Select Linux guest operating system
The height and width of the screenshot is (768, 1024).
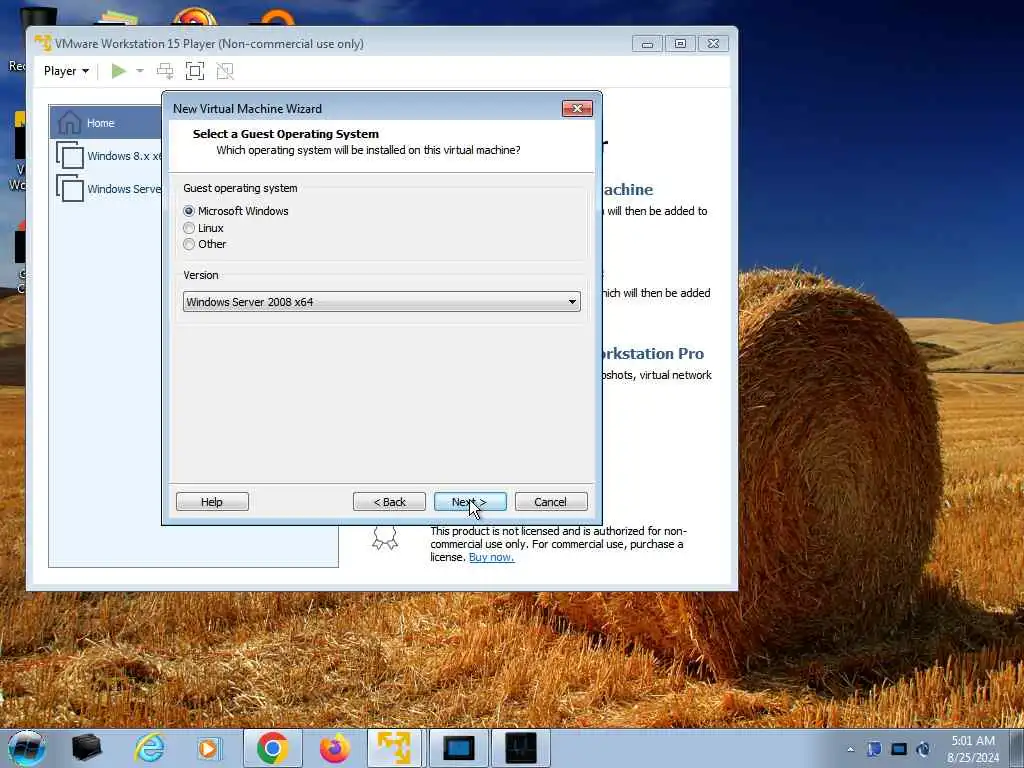[189, 228]
